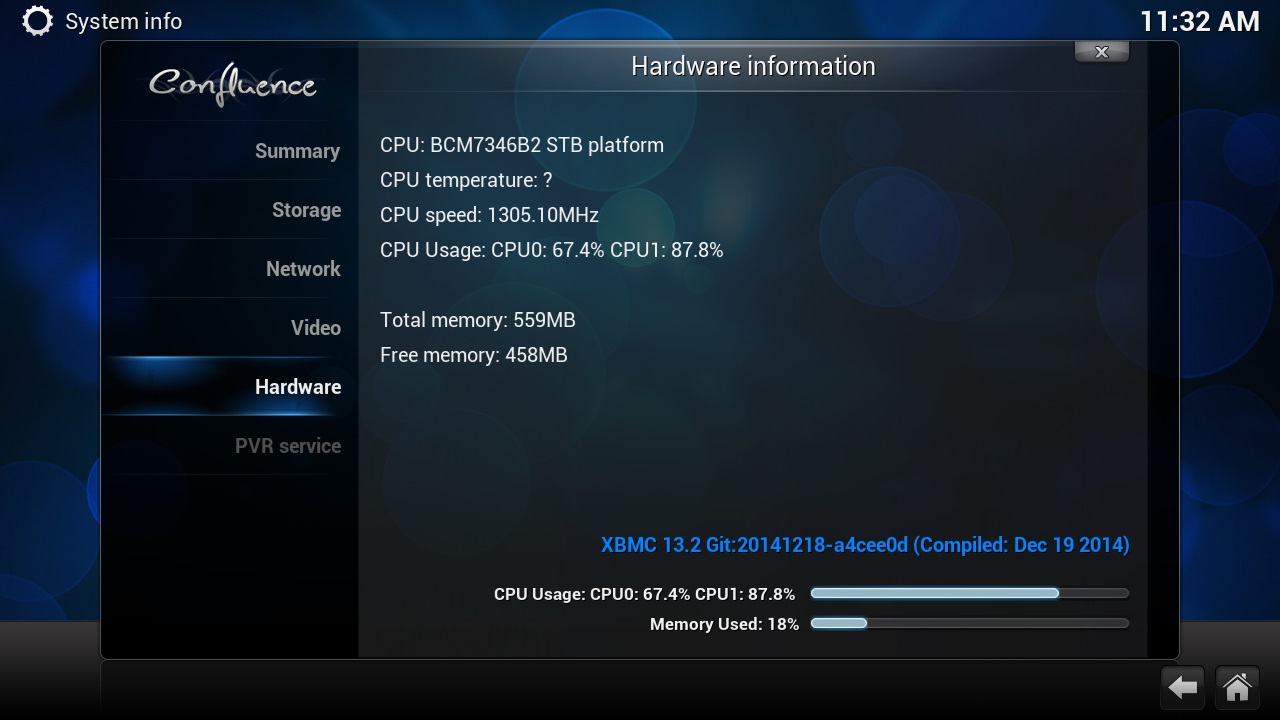Viewport: 1280px width, 720px height.
Task: Click CPU Usage label beside progress bar
Action: (644, 594)
